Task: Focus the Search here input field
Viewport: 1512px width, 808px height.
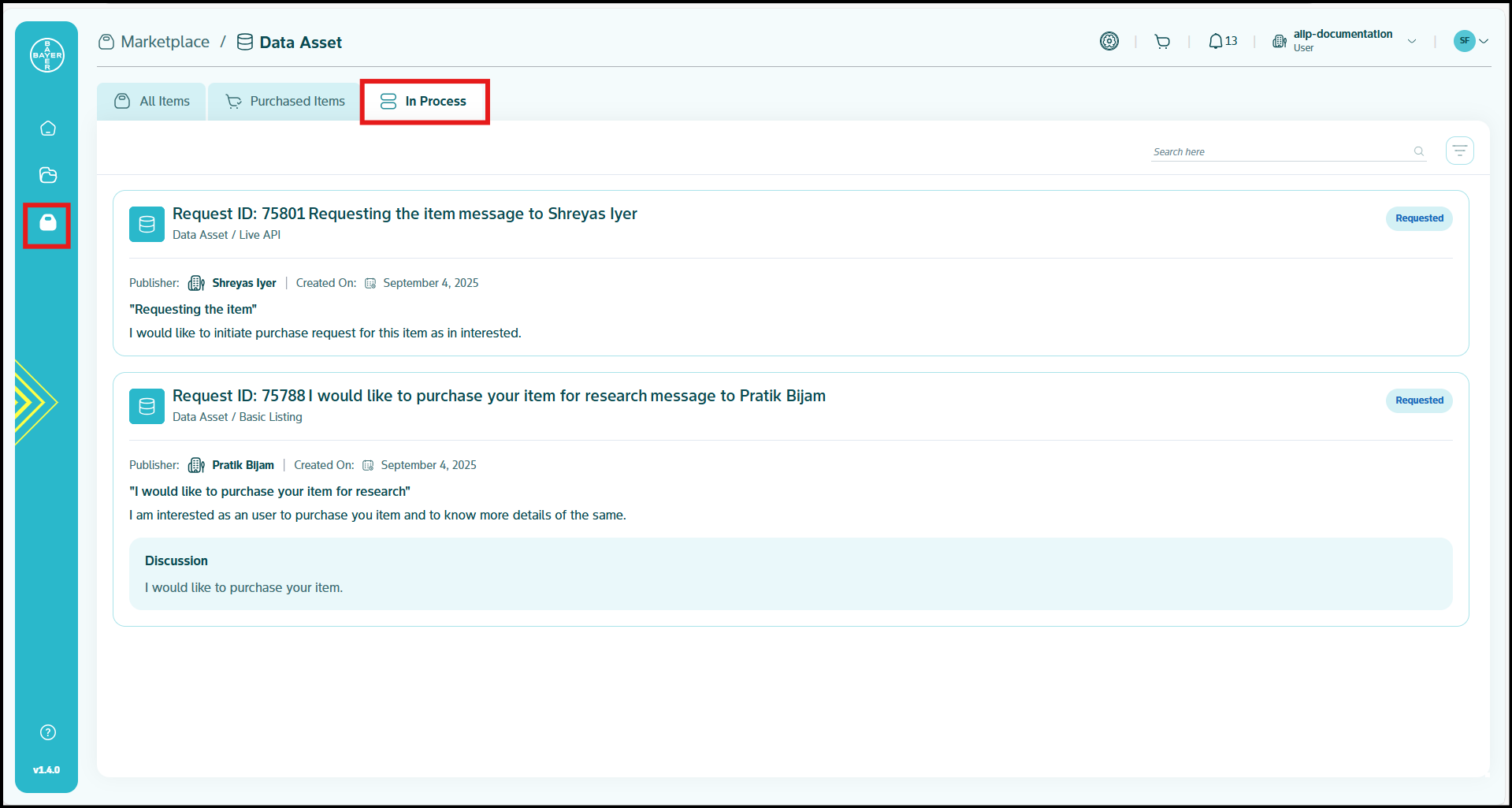Action: tap(1280, 151)
